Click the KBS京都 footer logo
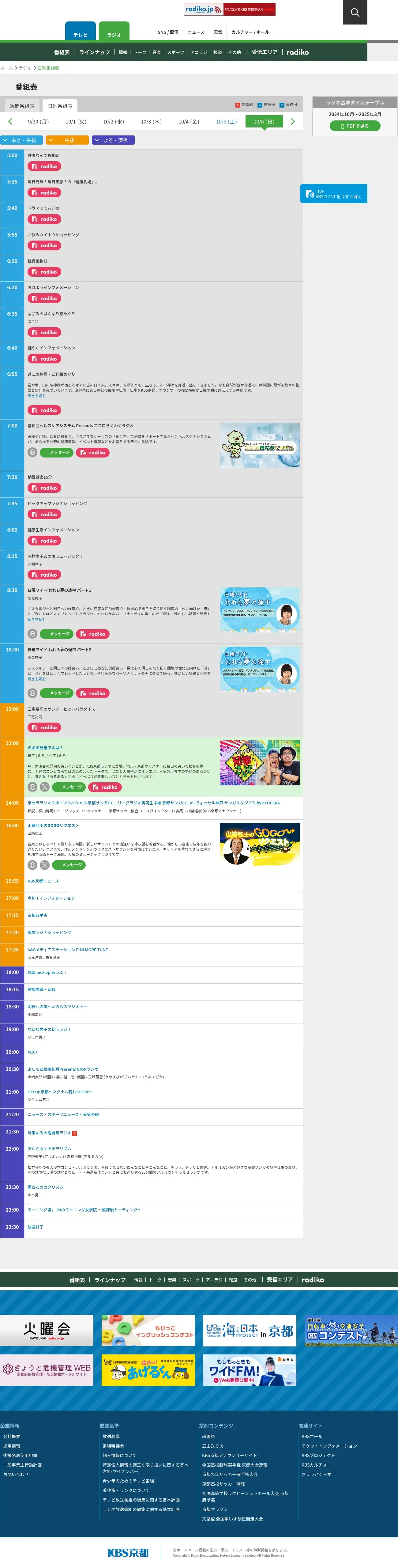The height and width of the screenshot is (1568, 398). pyautogui.click(x=128, y=1552)
